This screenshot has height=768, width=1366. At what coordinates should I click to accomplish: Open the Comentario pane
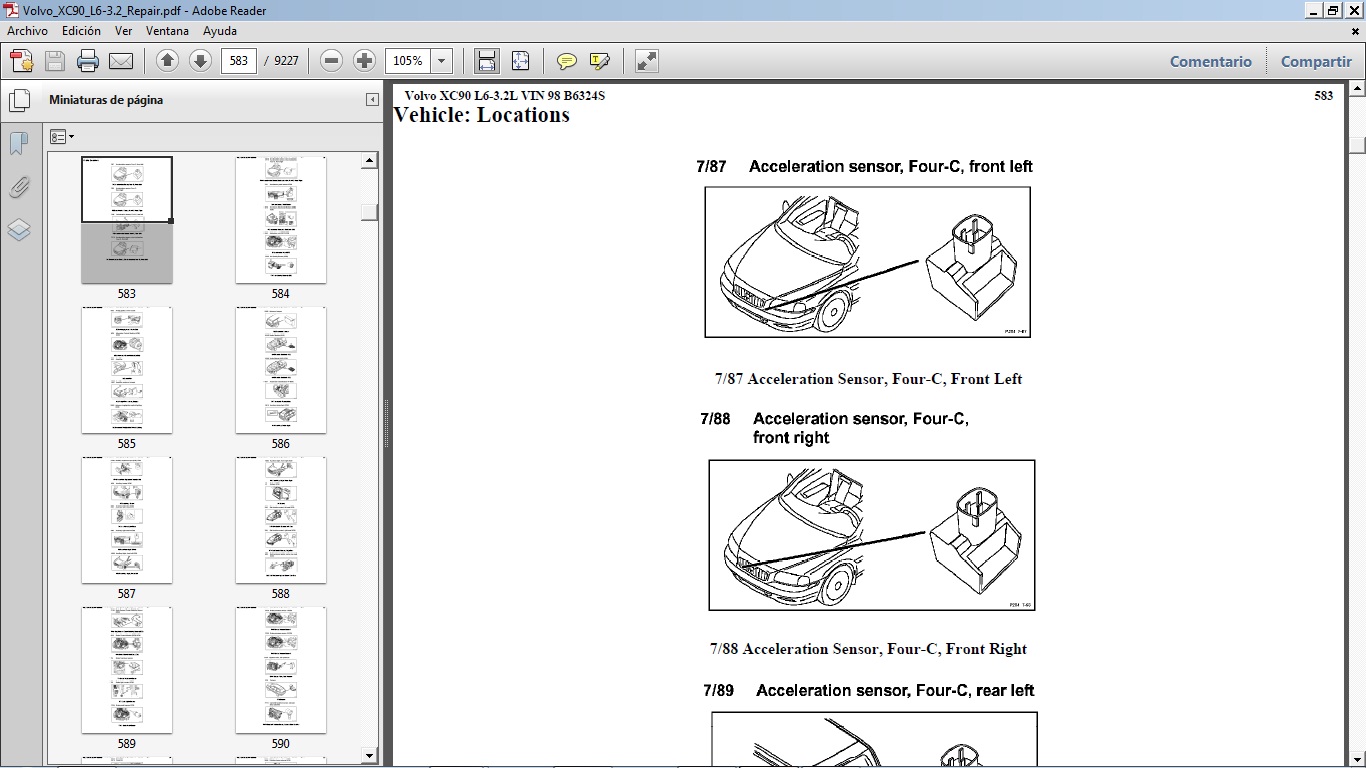click(1211, 61)
